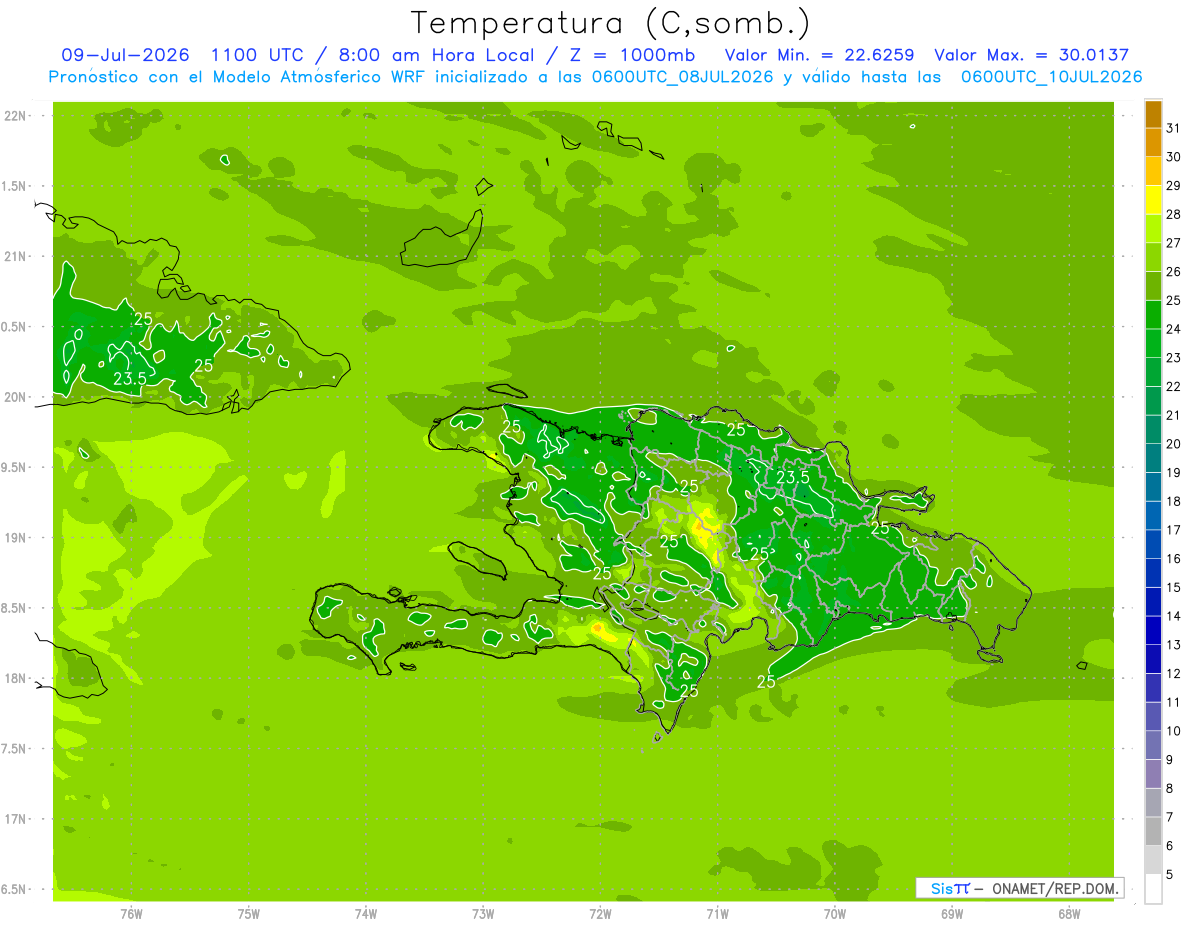Click the '20N' latitude axis label
The height and width of the screenshot is (927, 1200).
[15, 398]
